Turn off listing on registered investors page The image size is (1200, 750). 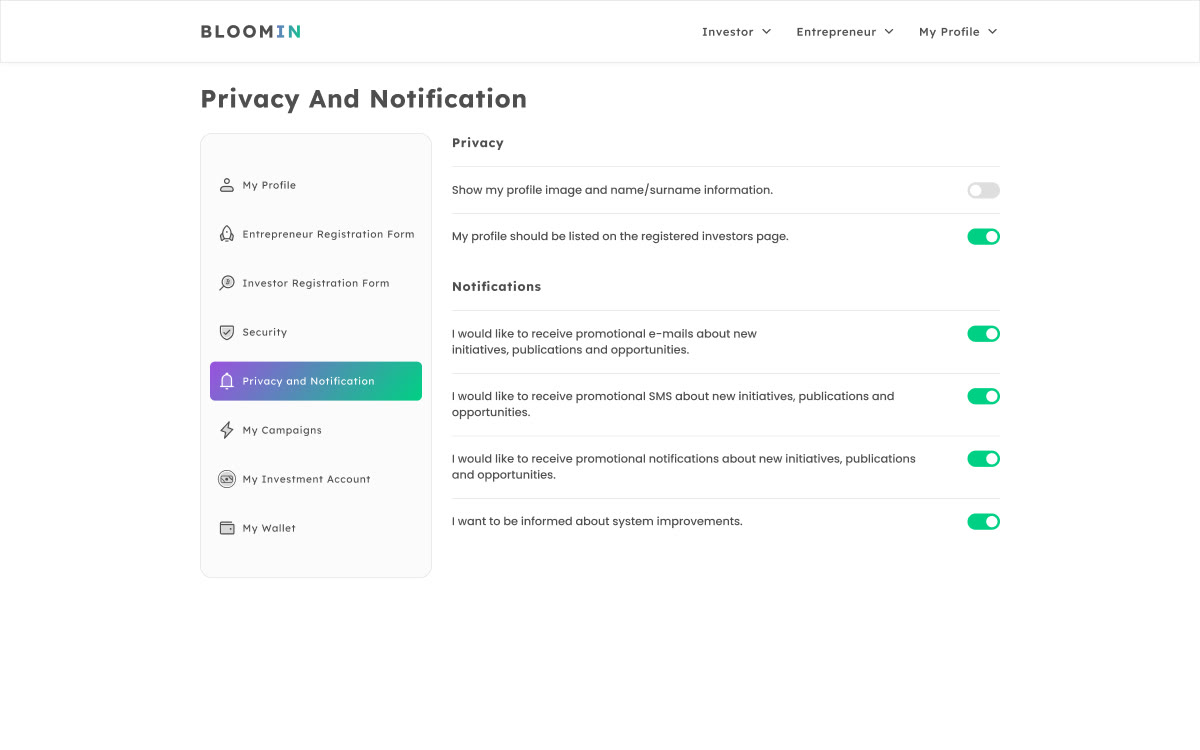pos(983,237)
